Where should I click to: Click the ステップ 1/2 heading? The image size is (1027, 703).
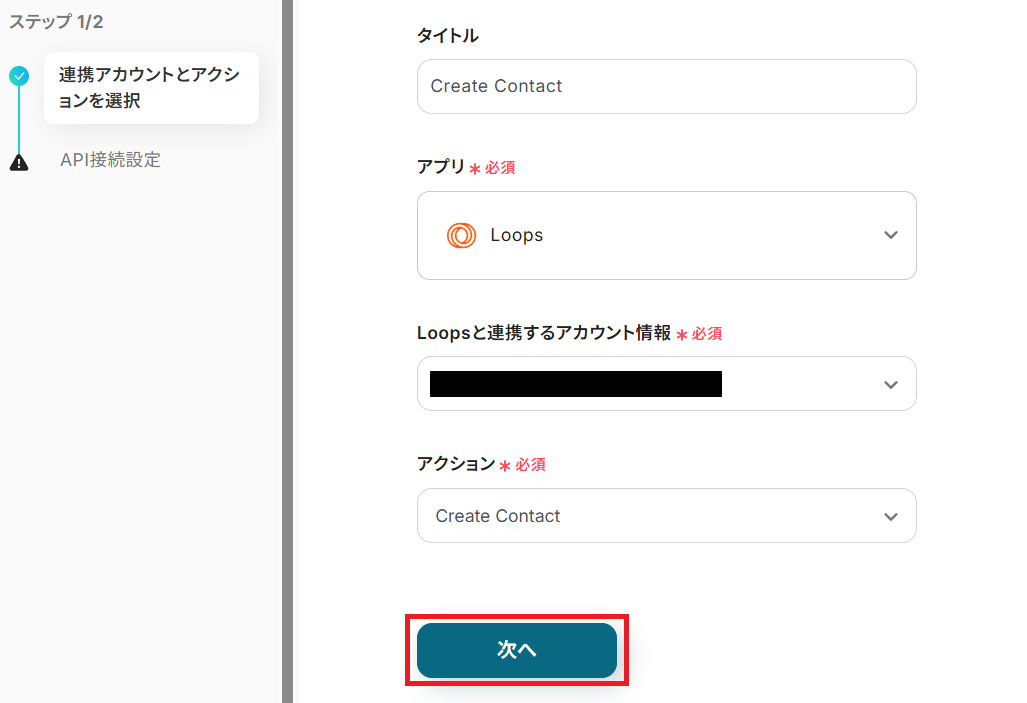pyautogui.click(x=56, y=21)
